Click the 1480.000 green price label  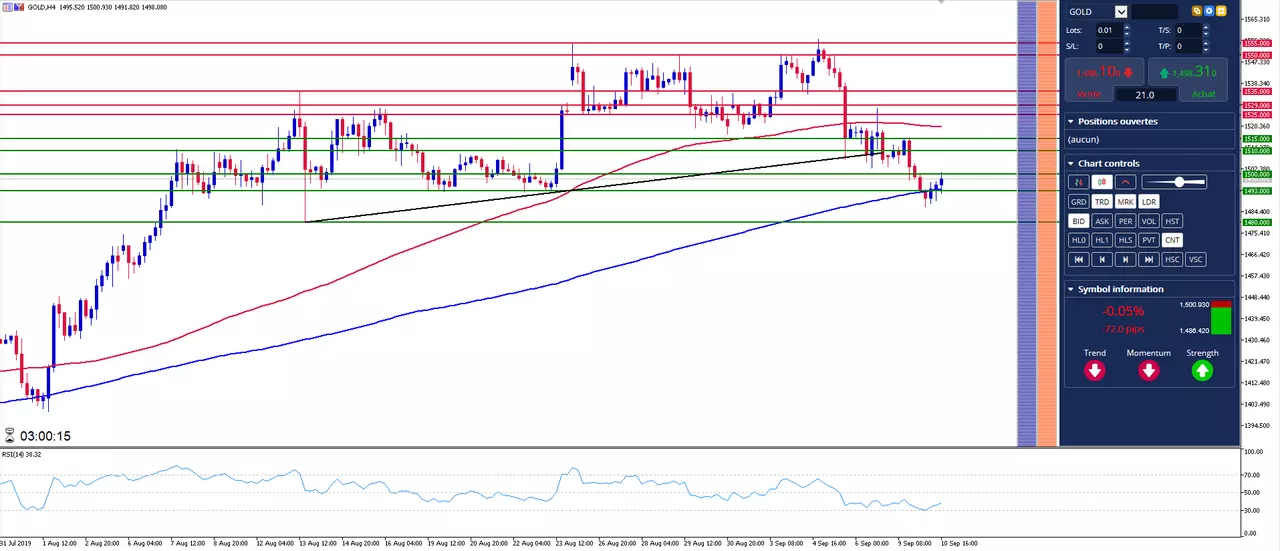coord(1256,222)
